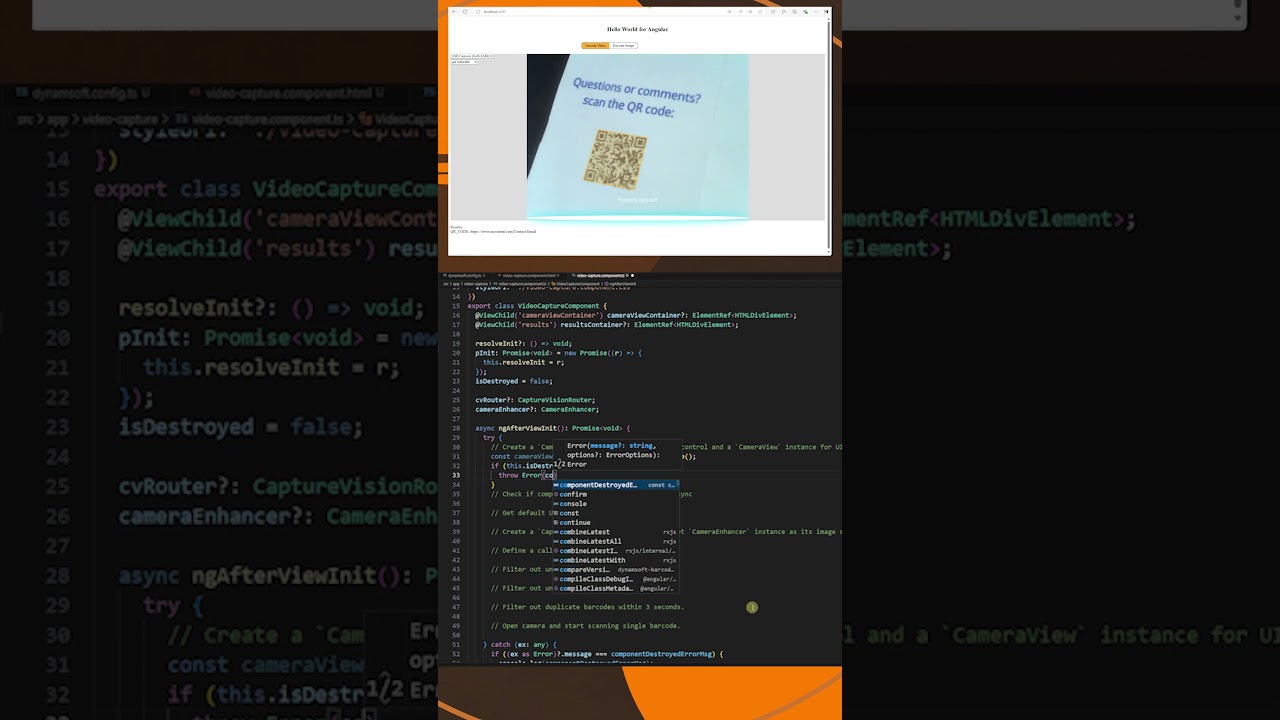
Task: Choose the continue keyword suggestion
Action: 616,523
